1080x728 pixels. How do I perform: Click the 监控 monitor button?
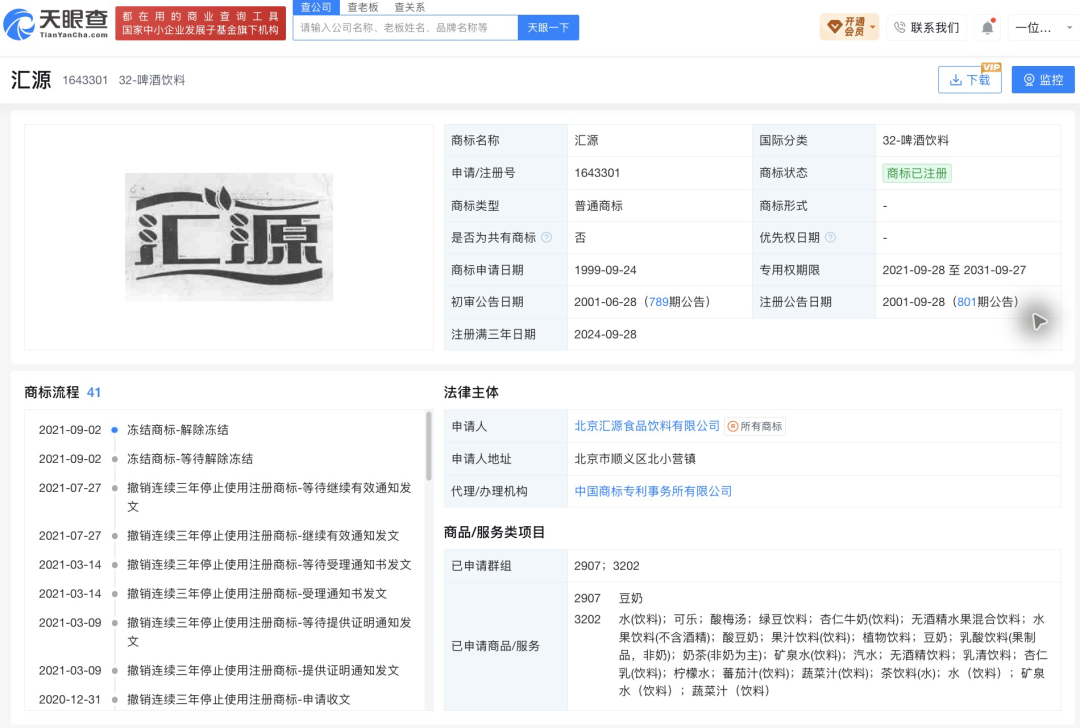[x=1043, y=80]
